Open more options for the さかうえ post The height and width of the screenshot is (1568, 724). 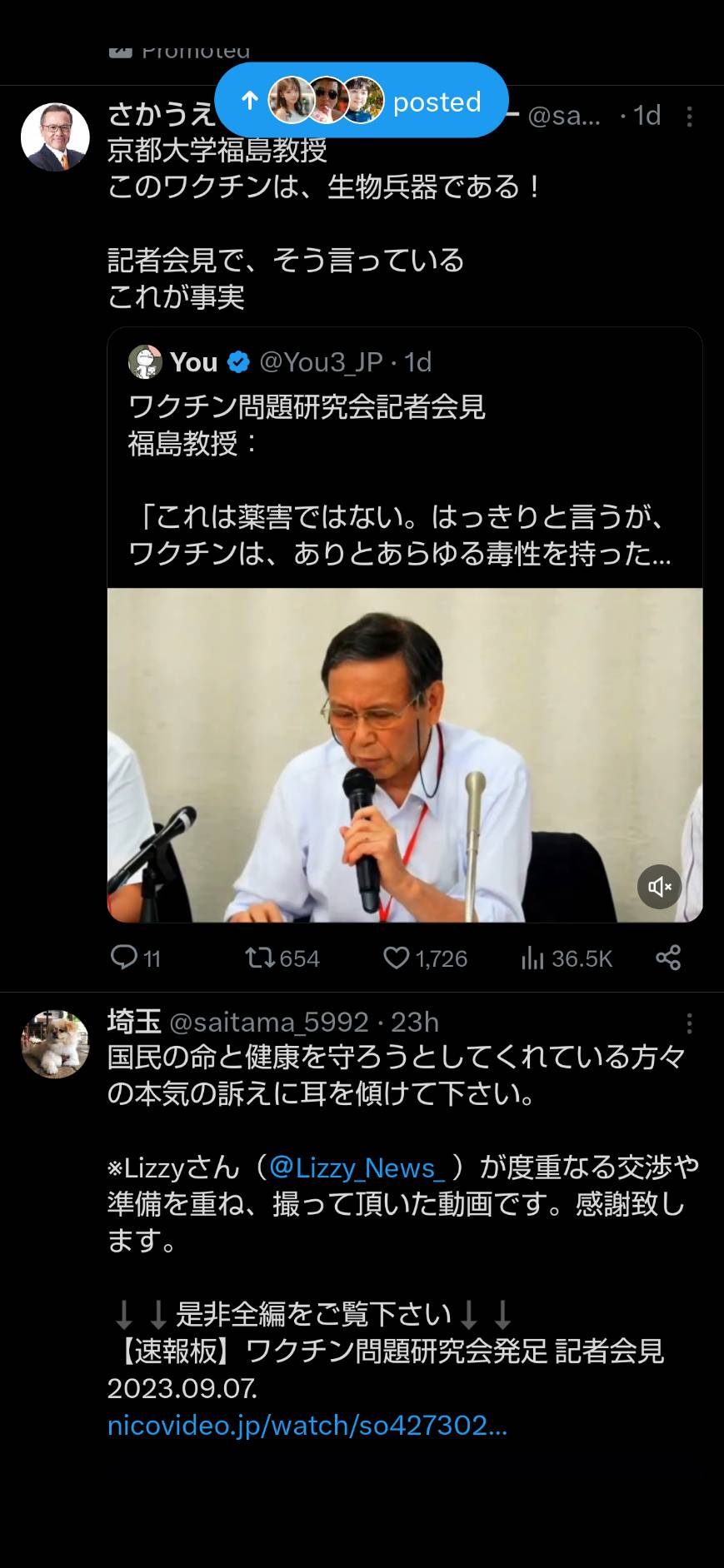pyautogui.click(x=690, y=117)
